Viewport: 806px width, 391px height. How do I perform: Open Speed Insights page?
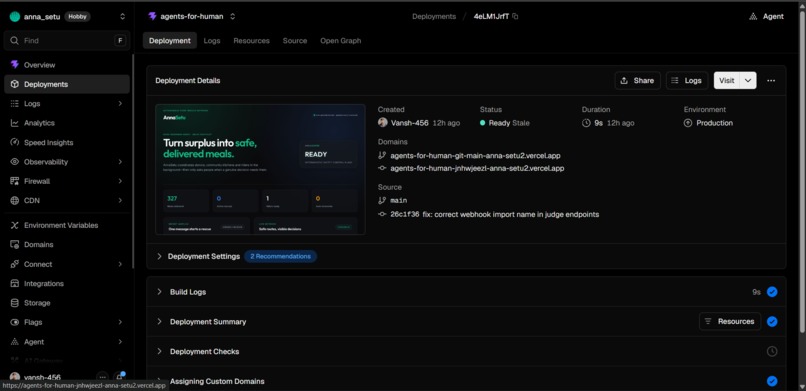(67, 142)
